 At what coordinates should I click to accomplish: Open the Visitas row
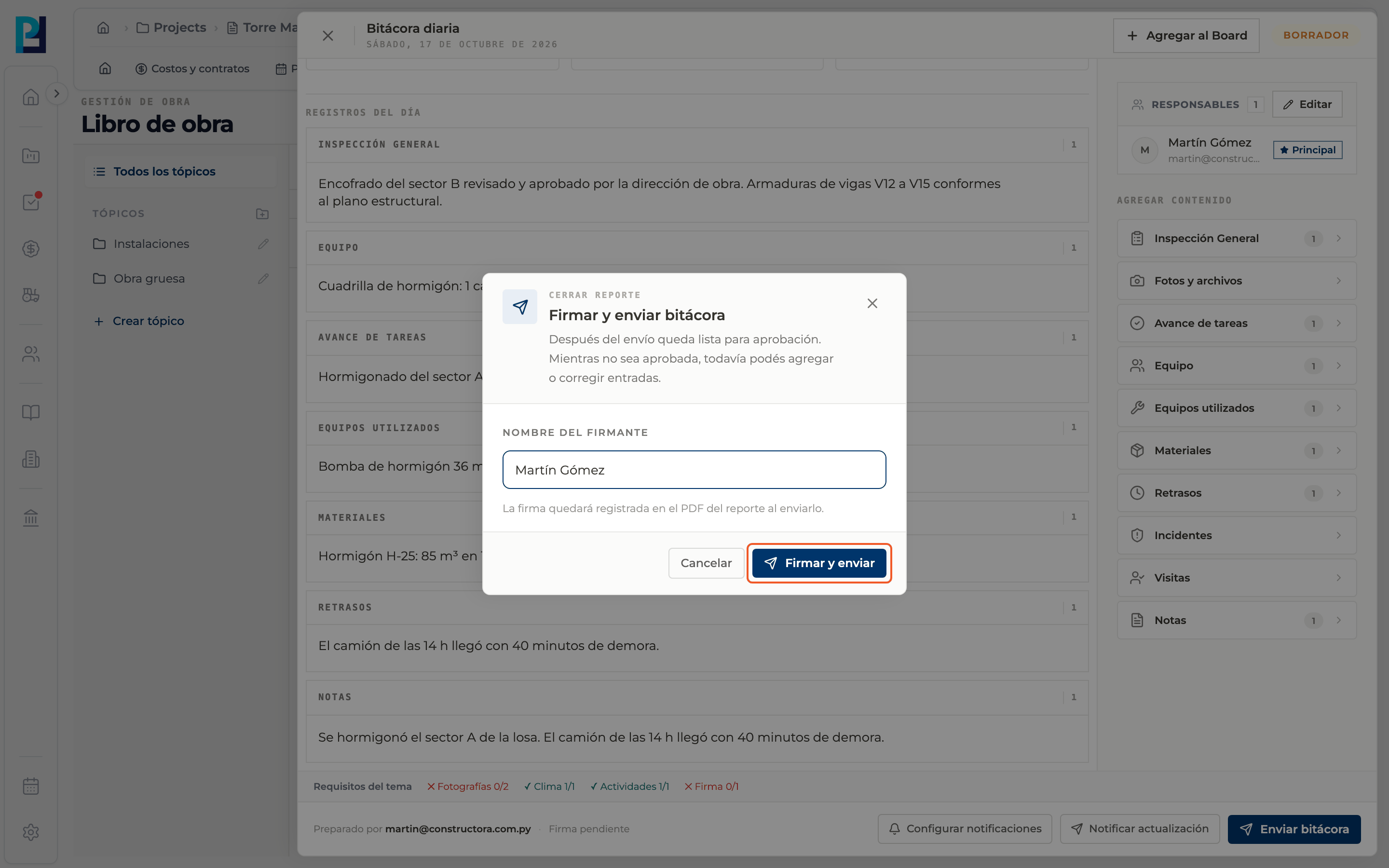[x=1236, y=578]
